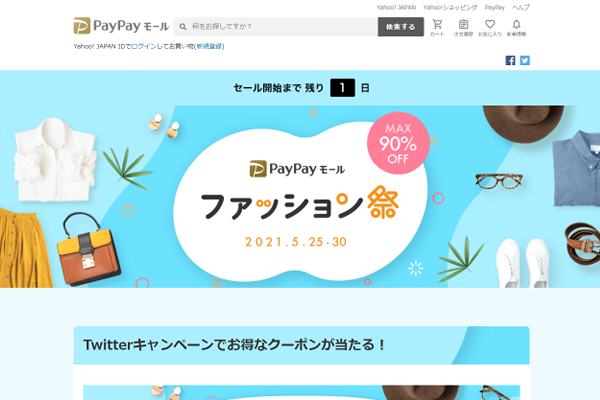Click the PayPay Mall logo in header

(121, 26)
